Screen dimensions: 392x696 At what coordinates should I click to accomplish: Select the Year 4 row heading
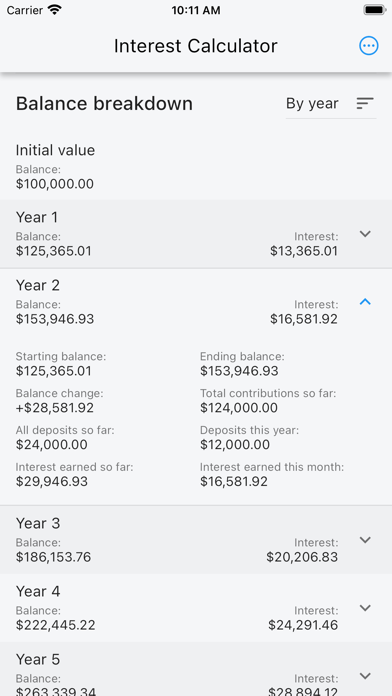[x=38, y=591]
